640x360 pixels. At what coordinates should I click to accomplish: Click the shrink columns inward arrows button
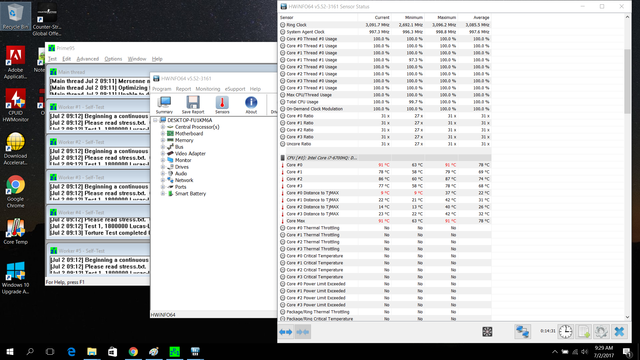(x=302, y=332)
